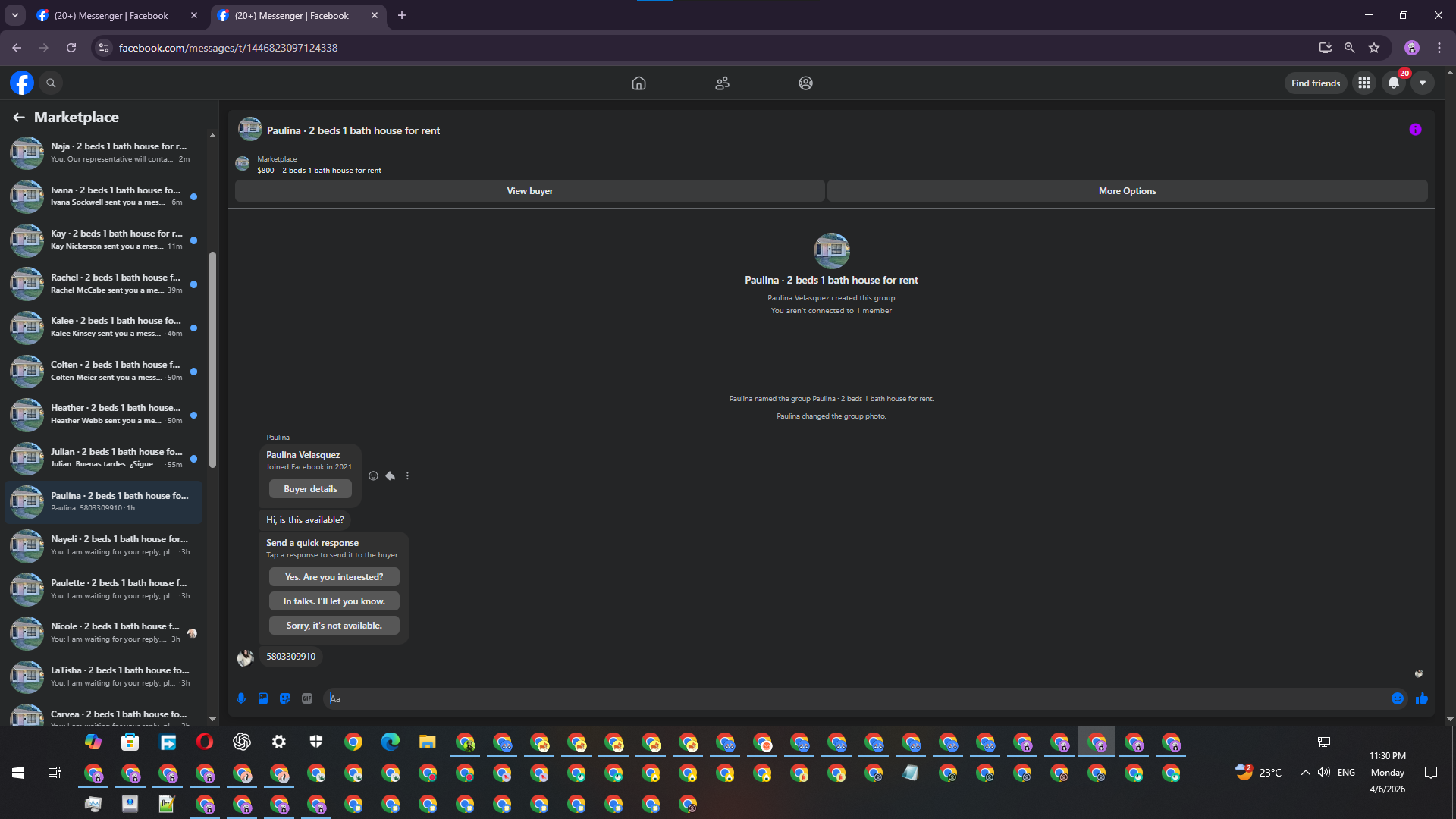Open Colten conversation in Marketplace list
The image size is (1456, 819).
104,371
